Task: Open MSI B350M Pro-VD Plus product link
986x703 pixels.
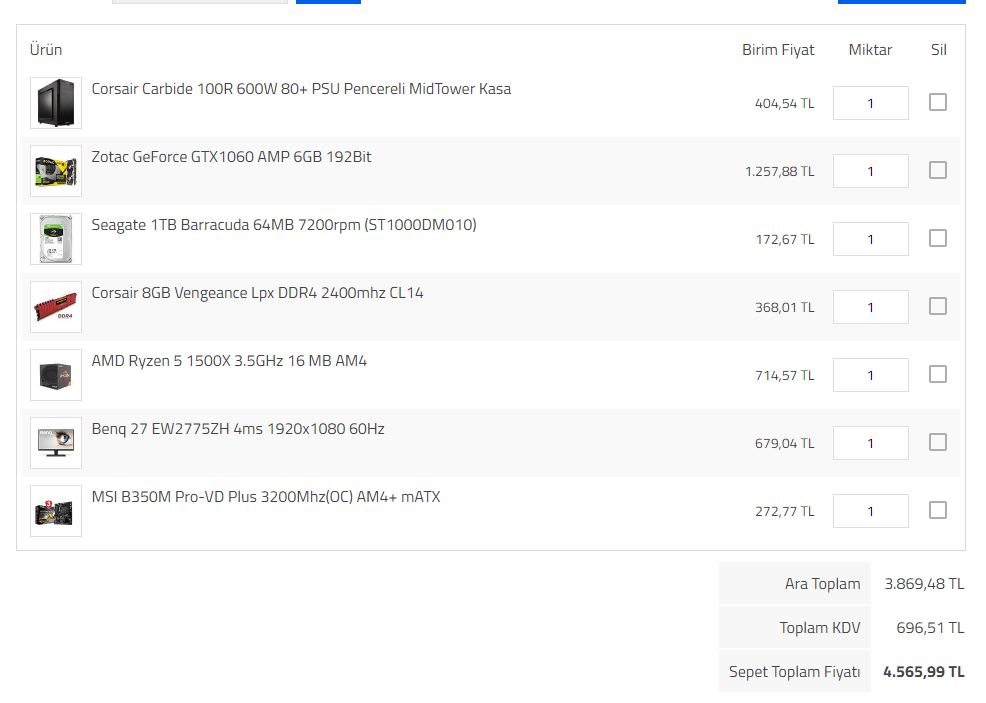Action: [266, 497]
